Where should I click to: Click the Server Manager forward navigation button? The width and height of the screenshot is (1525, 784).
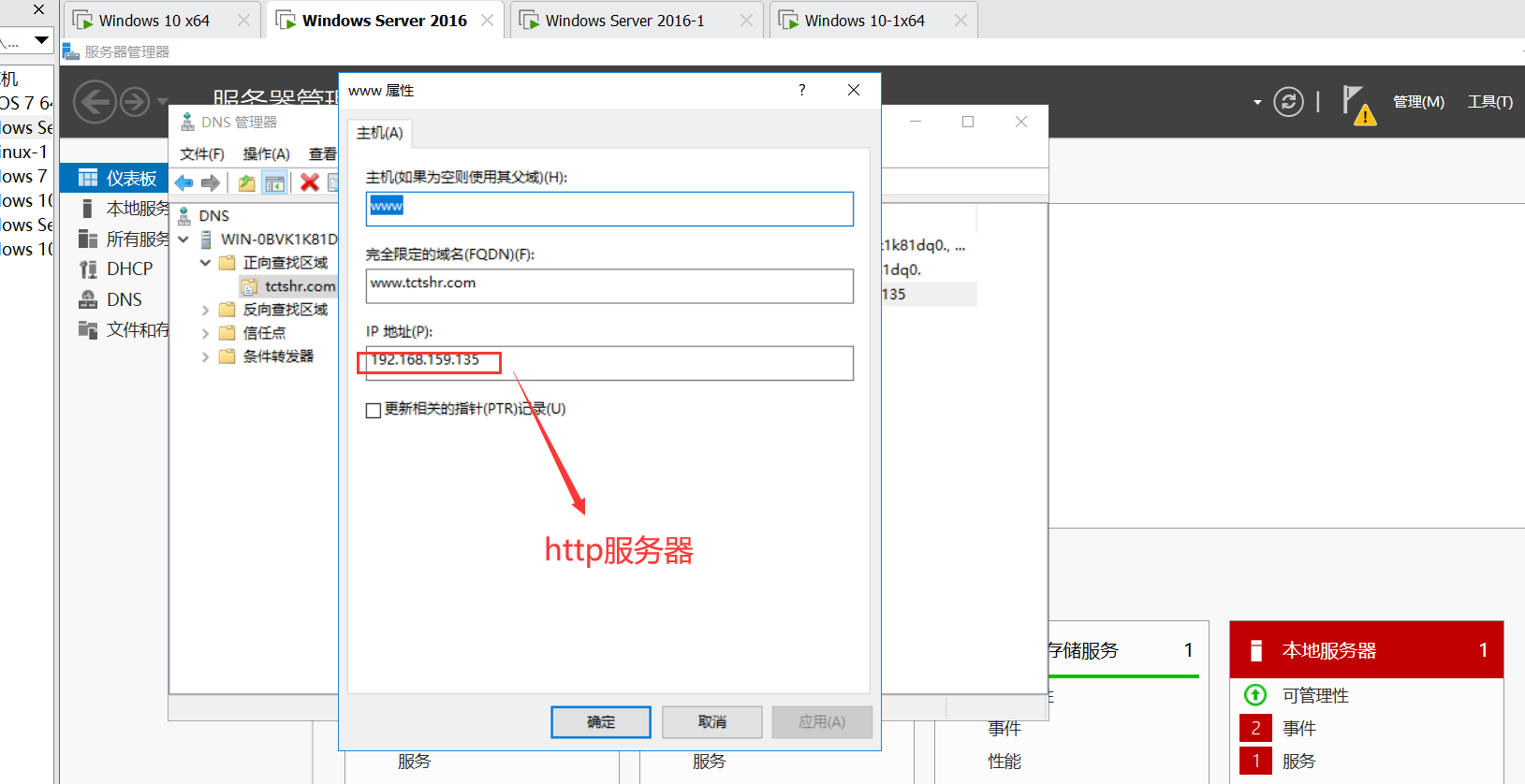135,101
